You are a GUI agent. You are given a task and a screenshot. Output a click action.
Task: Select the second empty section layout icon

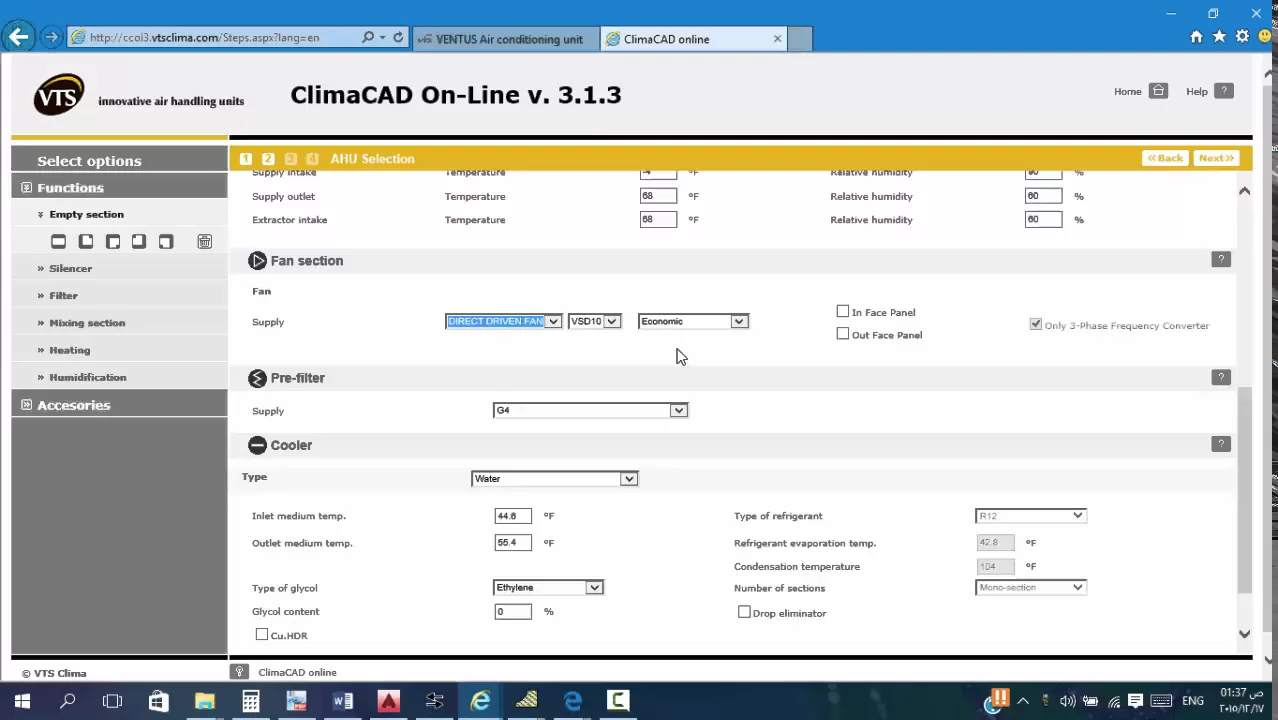click(86, 241)
